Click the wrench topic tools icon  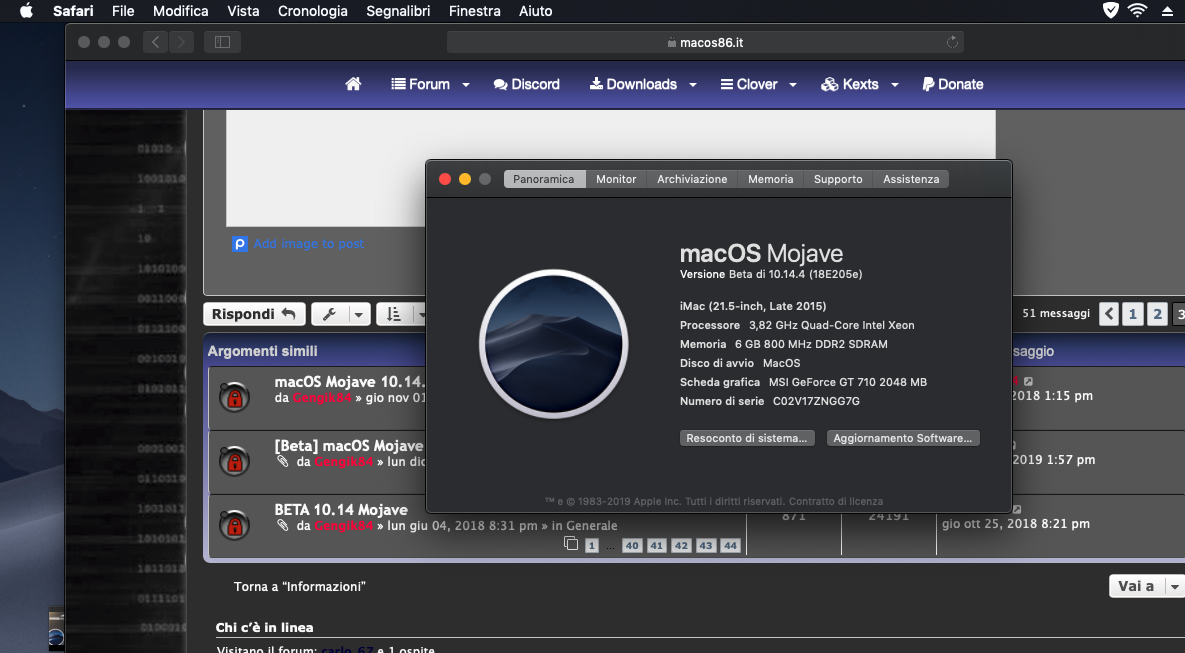tap(330, 314)
